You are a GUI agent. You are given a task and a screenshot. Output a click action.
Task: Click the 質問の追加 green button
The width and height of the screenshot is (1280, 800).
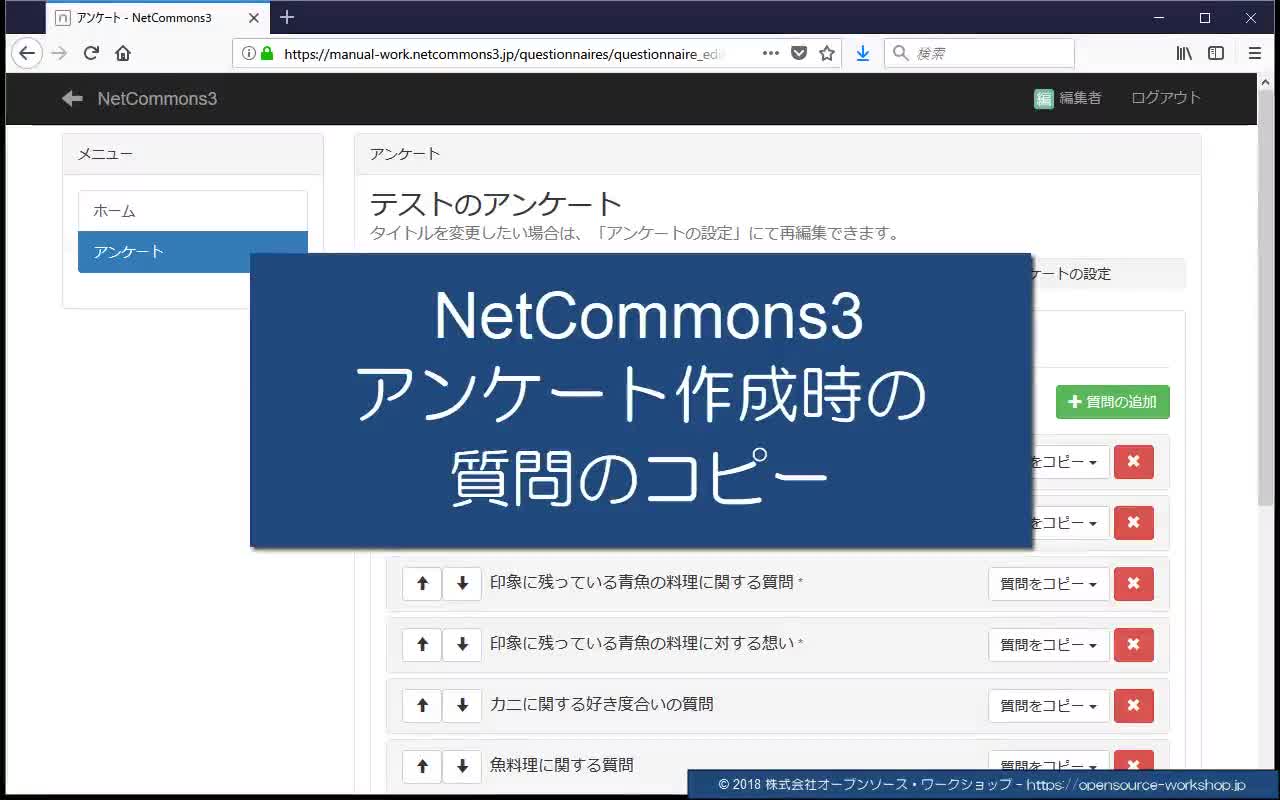click(x=1113, y=402)
